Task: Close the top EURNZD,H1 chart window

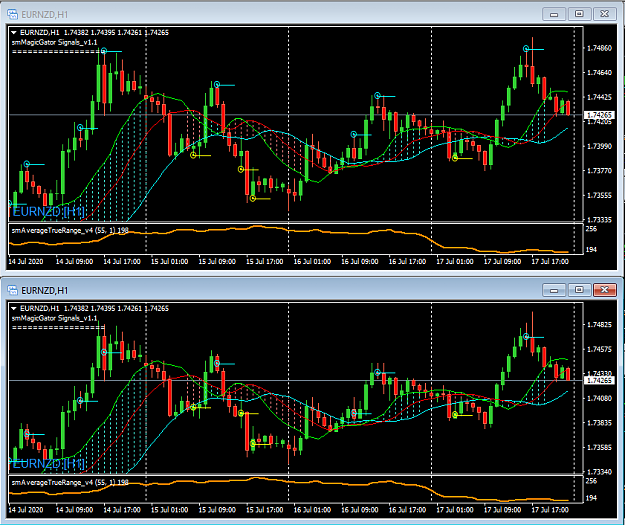Action: [x=605, y=14]
